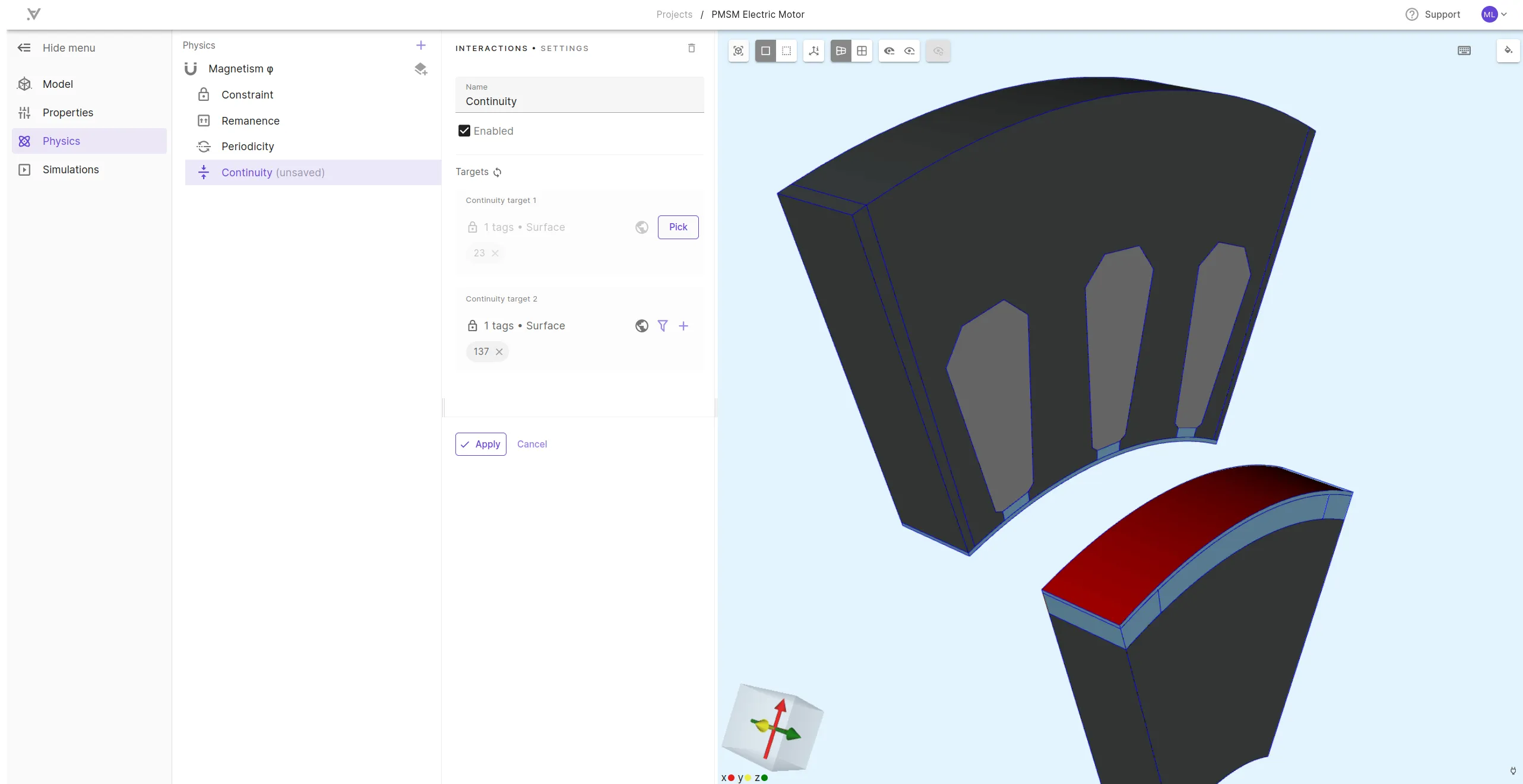Click the disabled restore-visibility eye icon
Viewport: 1523px width, 784px height.
tap(938, 51)
